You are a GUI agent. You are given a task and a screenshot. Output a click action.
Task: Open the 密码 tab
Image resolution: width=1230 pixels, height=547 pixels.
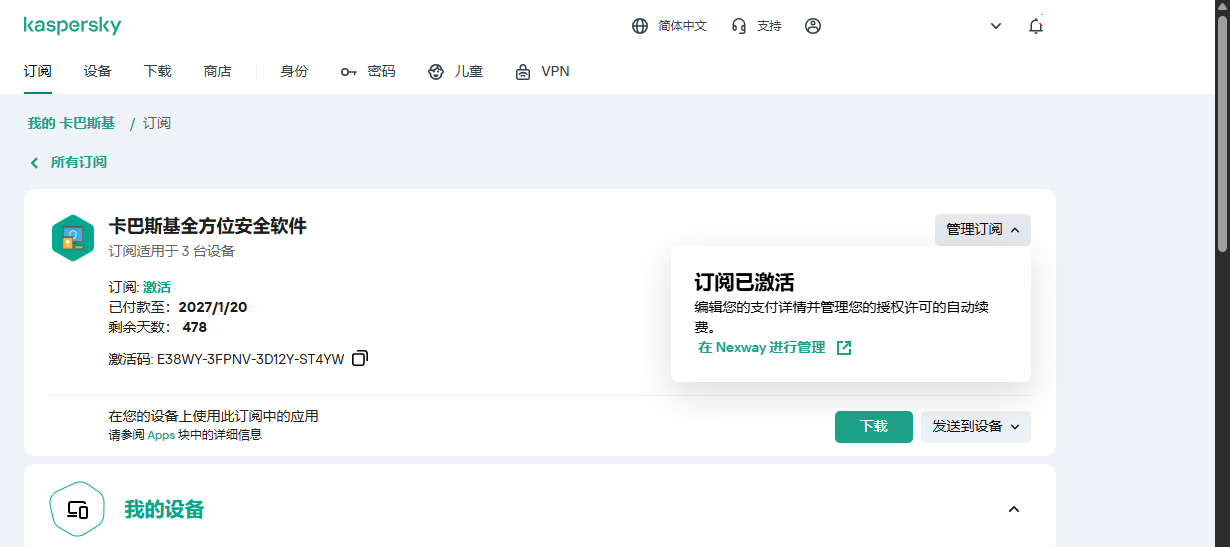coord(368,71)
